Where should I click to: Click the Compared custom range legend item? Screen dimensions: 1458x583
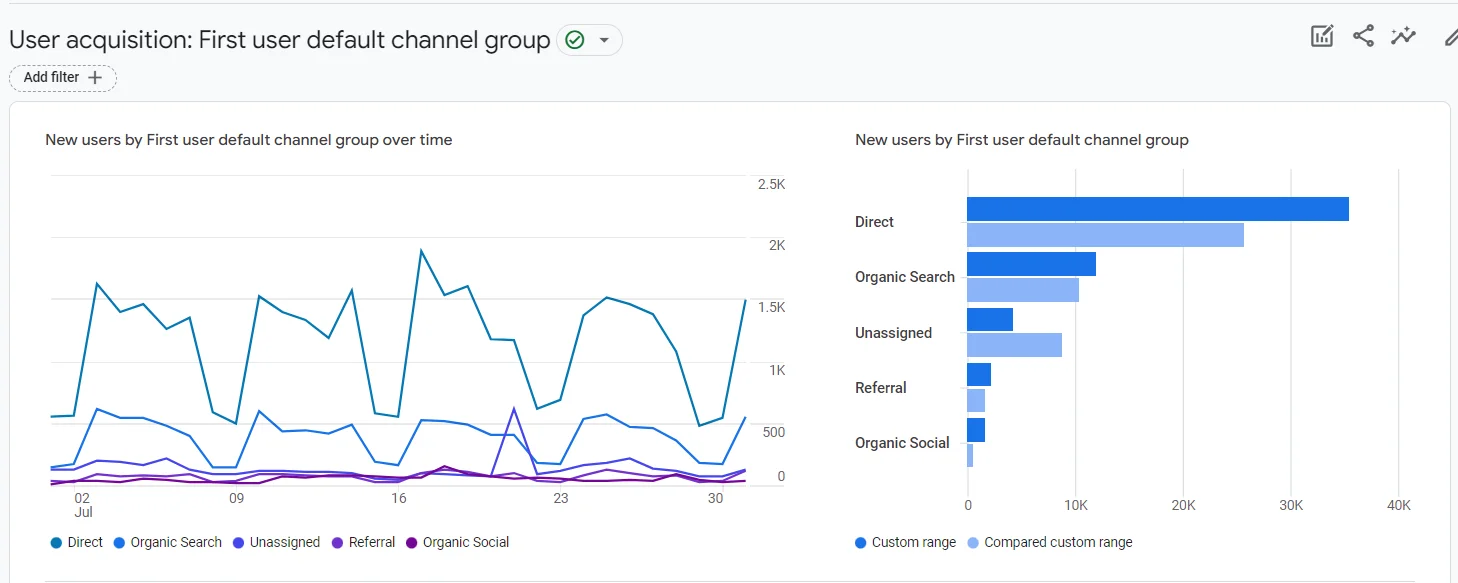1050,542
